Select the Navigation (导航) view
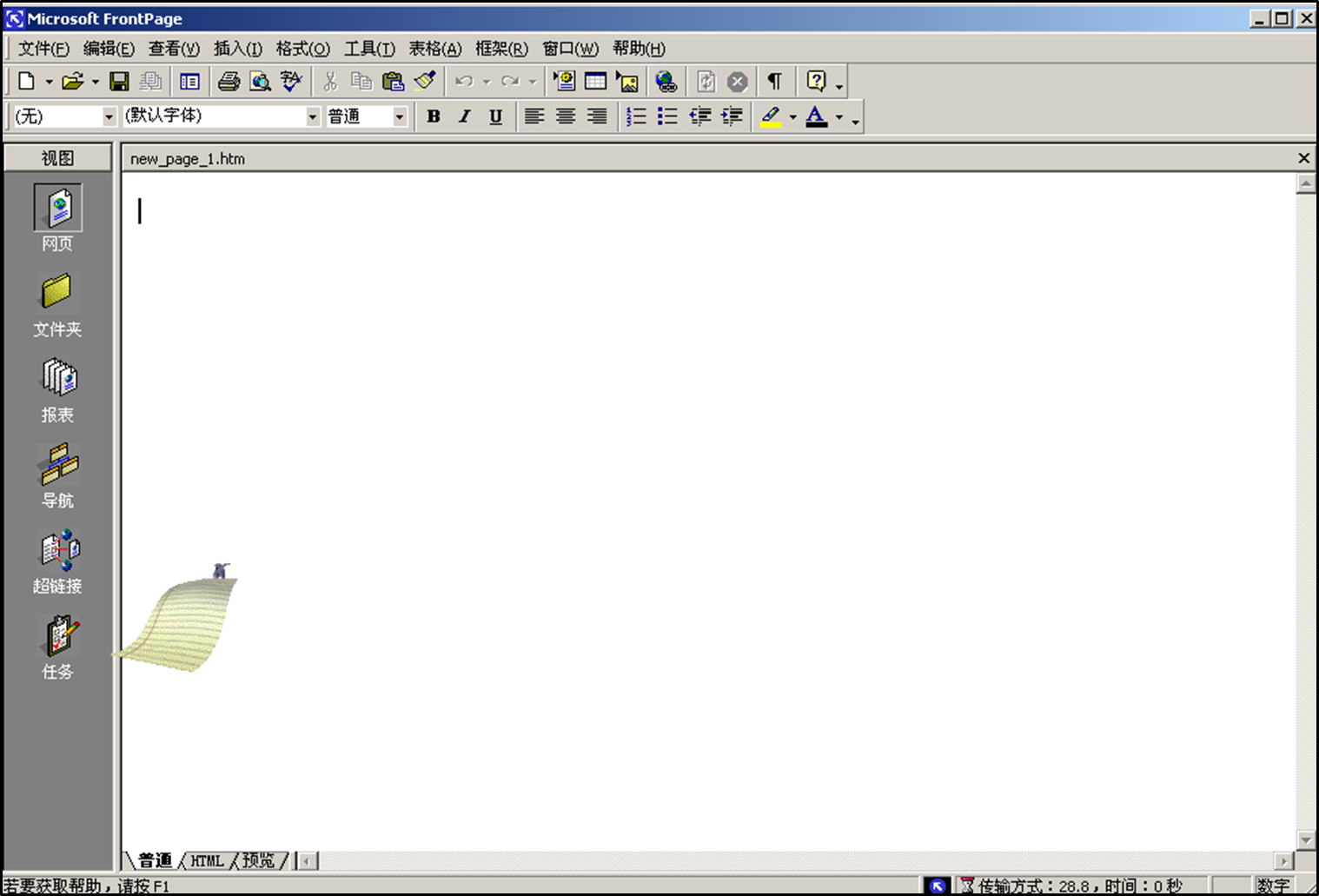Screen dimensions: 1319x896 point(56,474)
